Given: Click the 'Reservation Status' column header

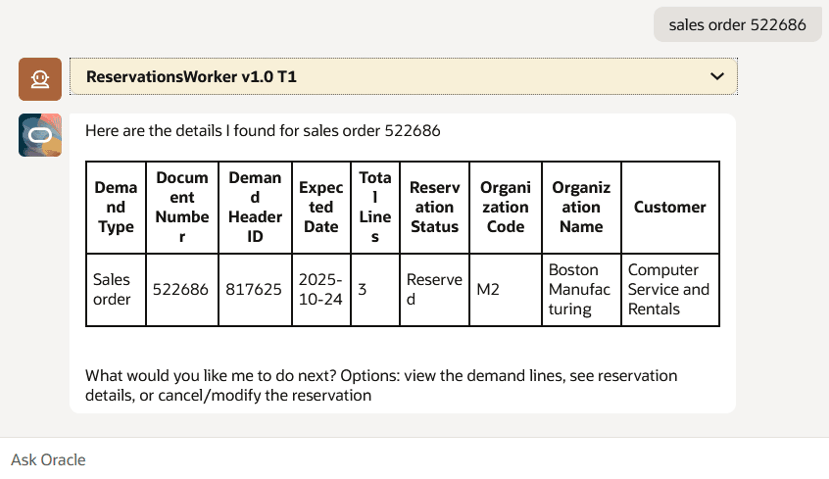Looking at the screenshot, I should point(435,207).
